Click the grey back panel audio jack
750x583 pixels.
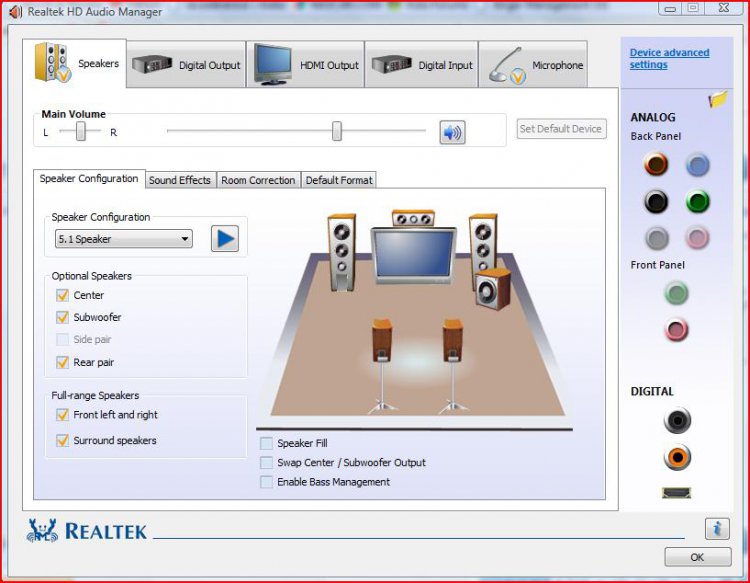[x=656, y=238]
